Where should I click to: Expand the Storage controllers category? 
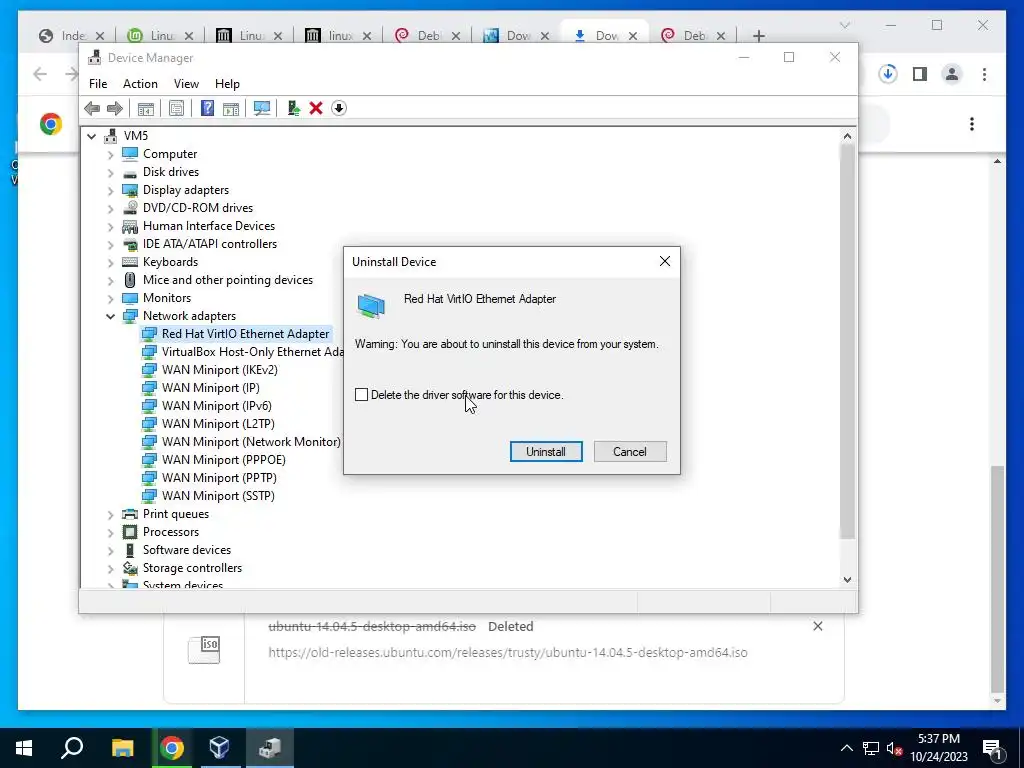click(110, 569)
